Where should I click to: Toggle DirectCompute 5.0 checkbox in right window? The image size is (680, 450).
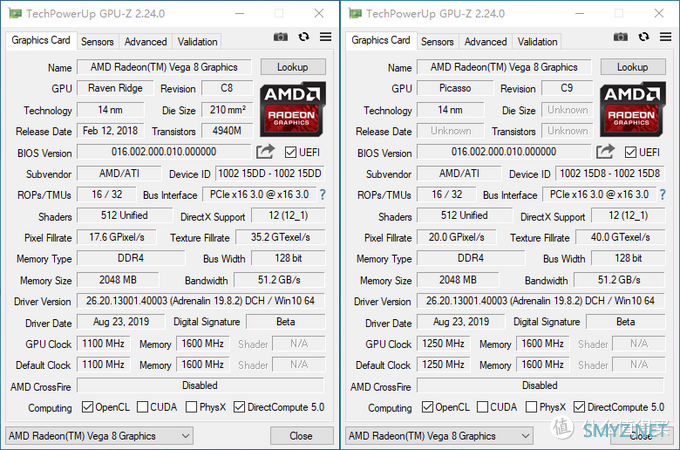tap(579, 407)
